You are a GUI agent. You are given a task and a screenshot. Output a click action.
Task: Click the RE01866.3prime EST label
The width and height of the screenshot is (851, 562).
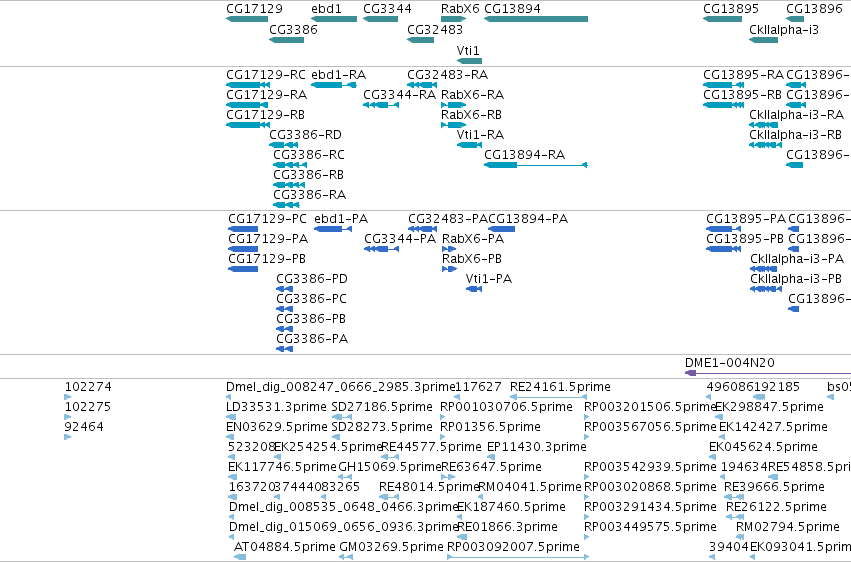[507, 527]
